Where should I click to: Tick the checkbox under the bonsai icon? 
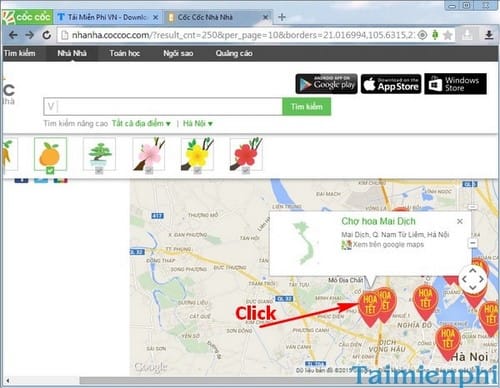pyautogui.click(x=99, y=171)
